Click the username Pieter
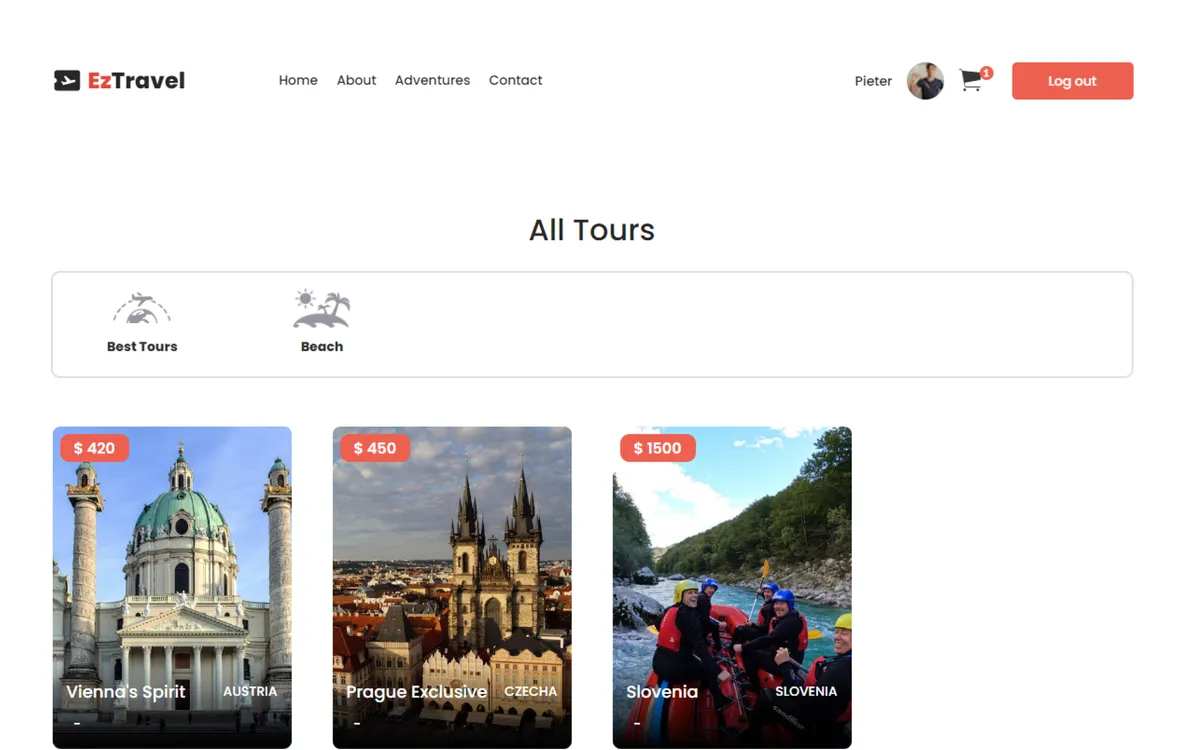 click(873, 81)
